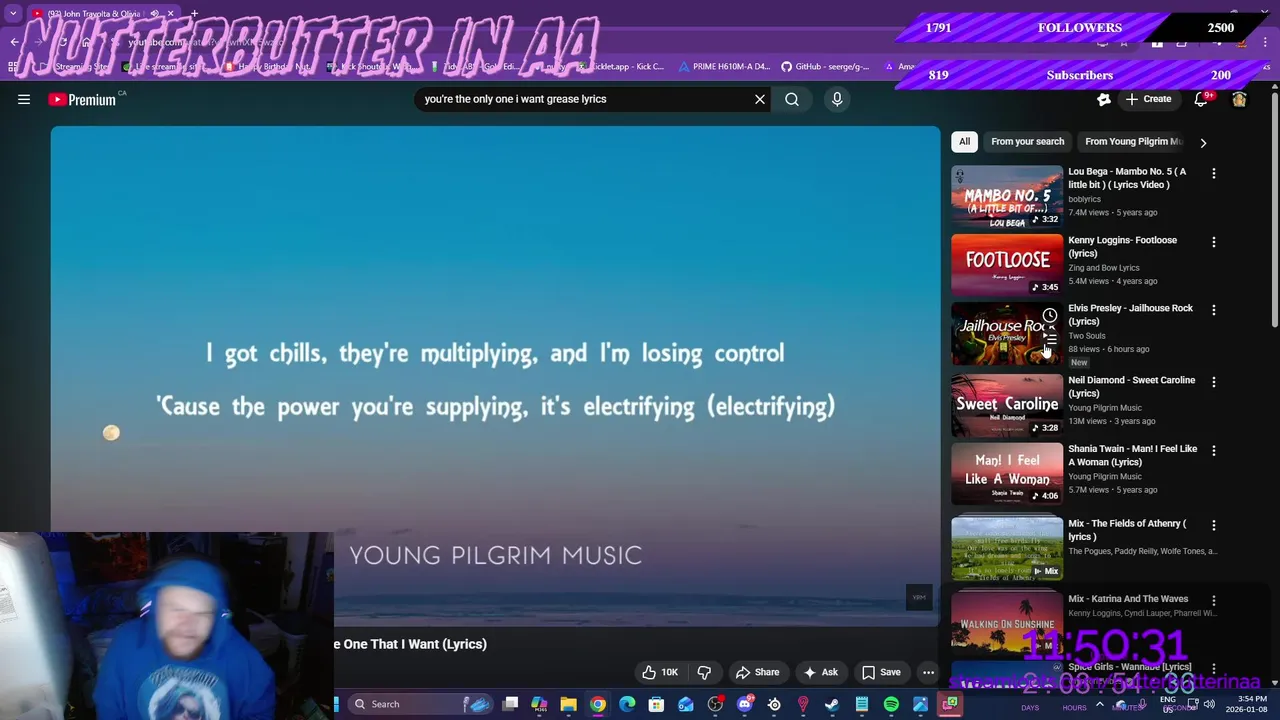Like the video with 10K likes
1280x720 pixels.
(x=660, y=672)
